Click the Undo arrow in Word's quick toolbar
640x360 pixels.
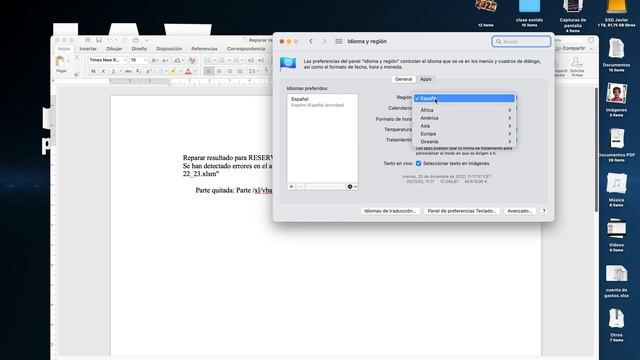pyautogui.click(x=111, y=40)
